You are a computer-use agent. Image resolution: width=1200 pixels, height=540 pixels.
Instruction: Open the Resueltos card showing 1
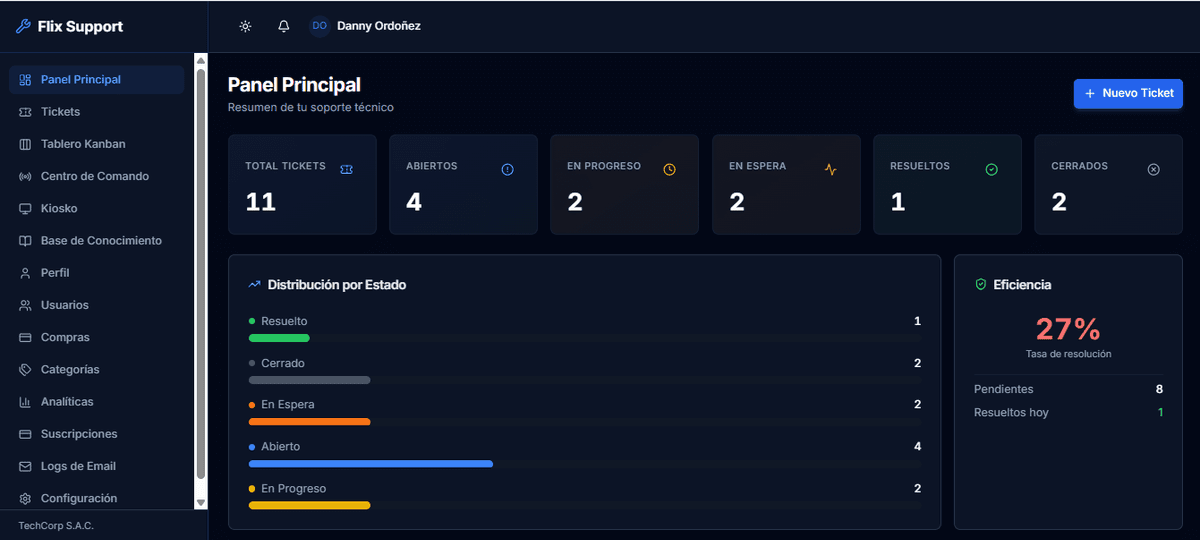pos(948,185)
